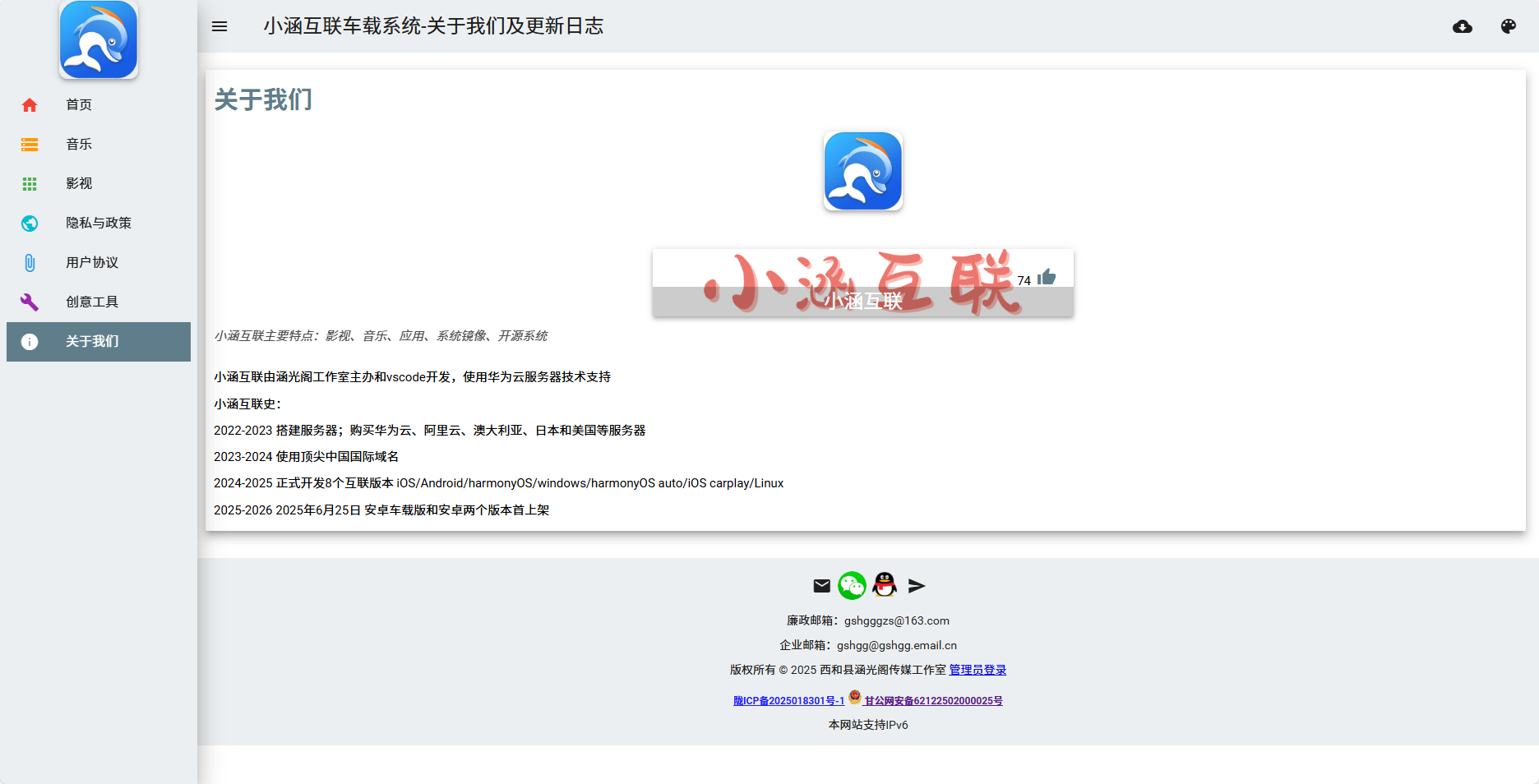1539x784 pixels.
Task: Collapse the sidebar with the hamburger menu
Action: (x=219, y=26)
